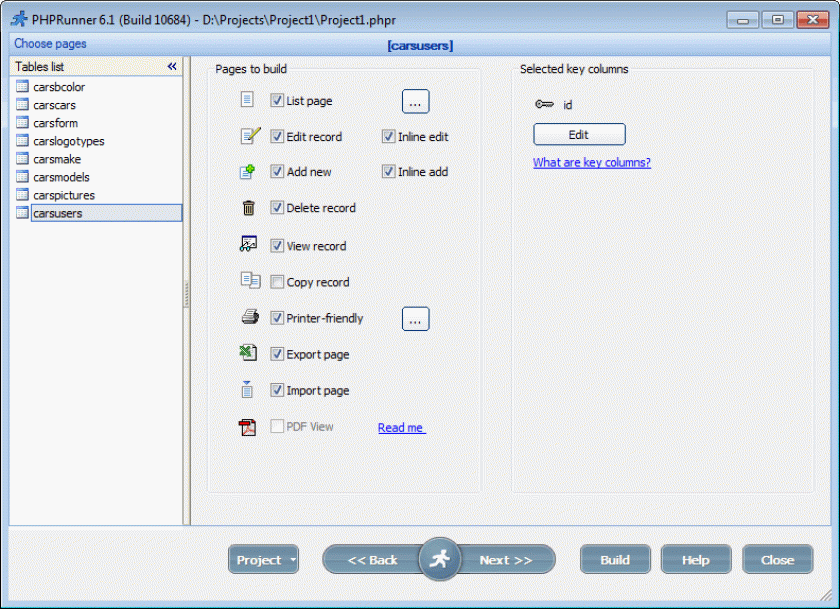The width and height of the screenshot is (840, 609).
Task: Open the What are key columns link
Action: pyautogui.click(x=591, y=162)
